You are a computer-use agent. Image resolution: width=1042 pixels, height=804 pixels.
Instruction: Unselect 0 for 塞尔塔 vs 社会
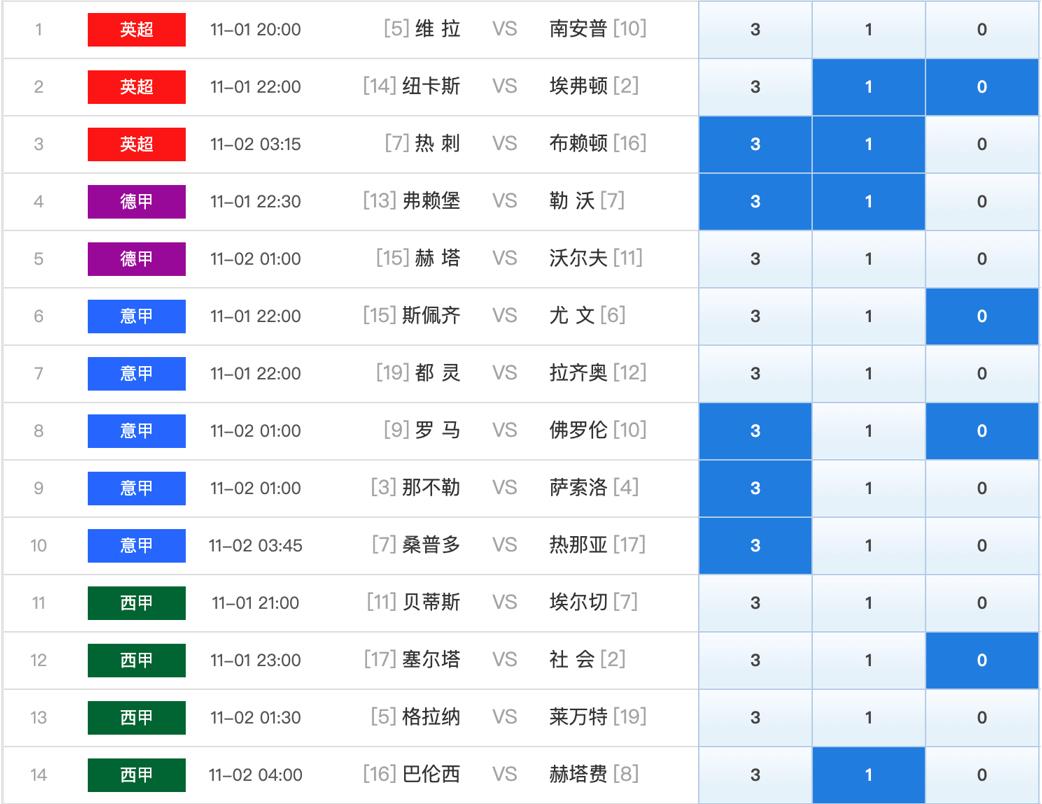[x=981, y=660]
